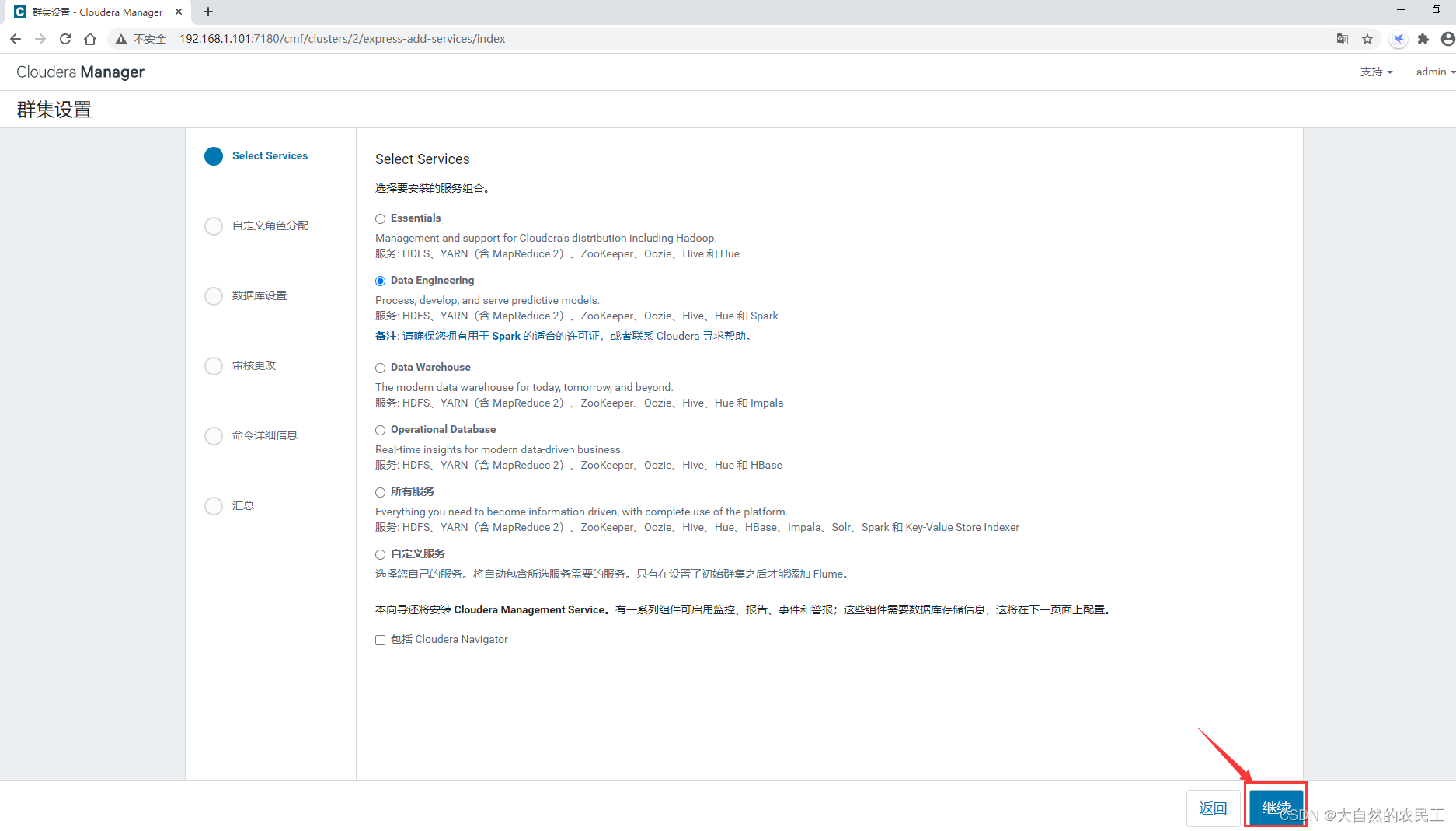Click the 返回 back button
Screen dimensions: 1456x831
pyautogui.click(x=1213, y=808)
